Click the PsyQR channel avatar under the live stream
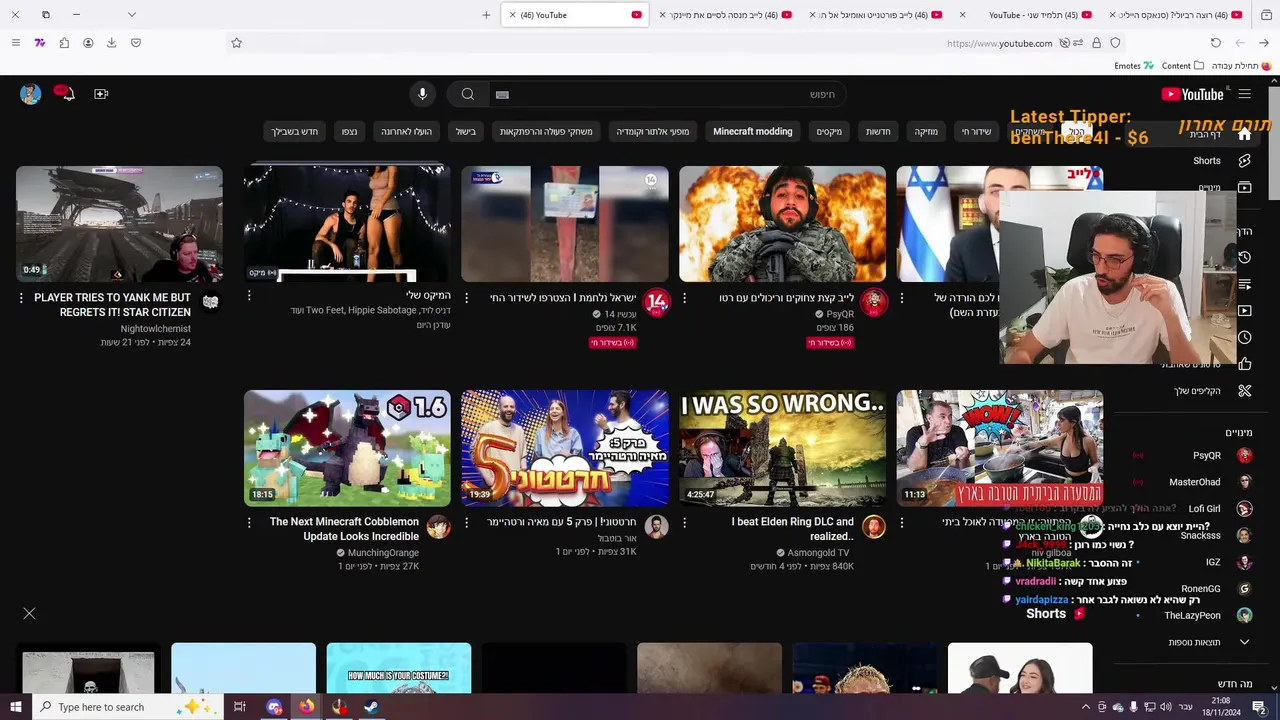1280x720 pixels. point(874,301)
